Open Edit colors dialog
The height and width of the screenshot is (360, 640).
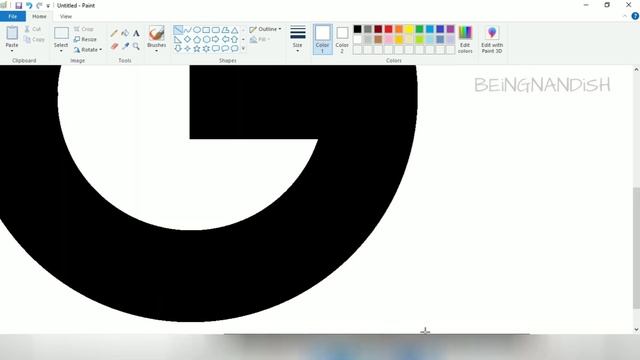[x=465, y=39]
